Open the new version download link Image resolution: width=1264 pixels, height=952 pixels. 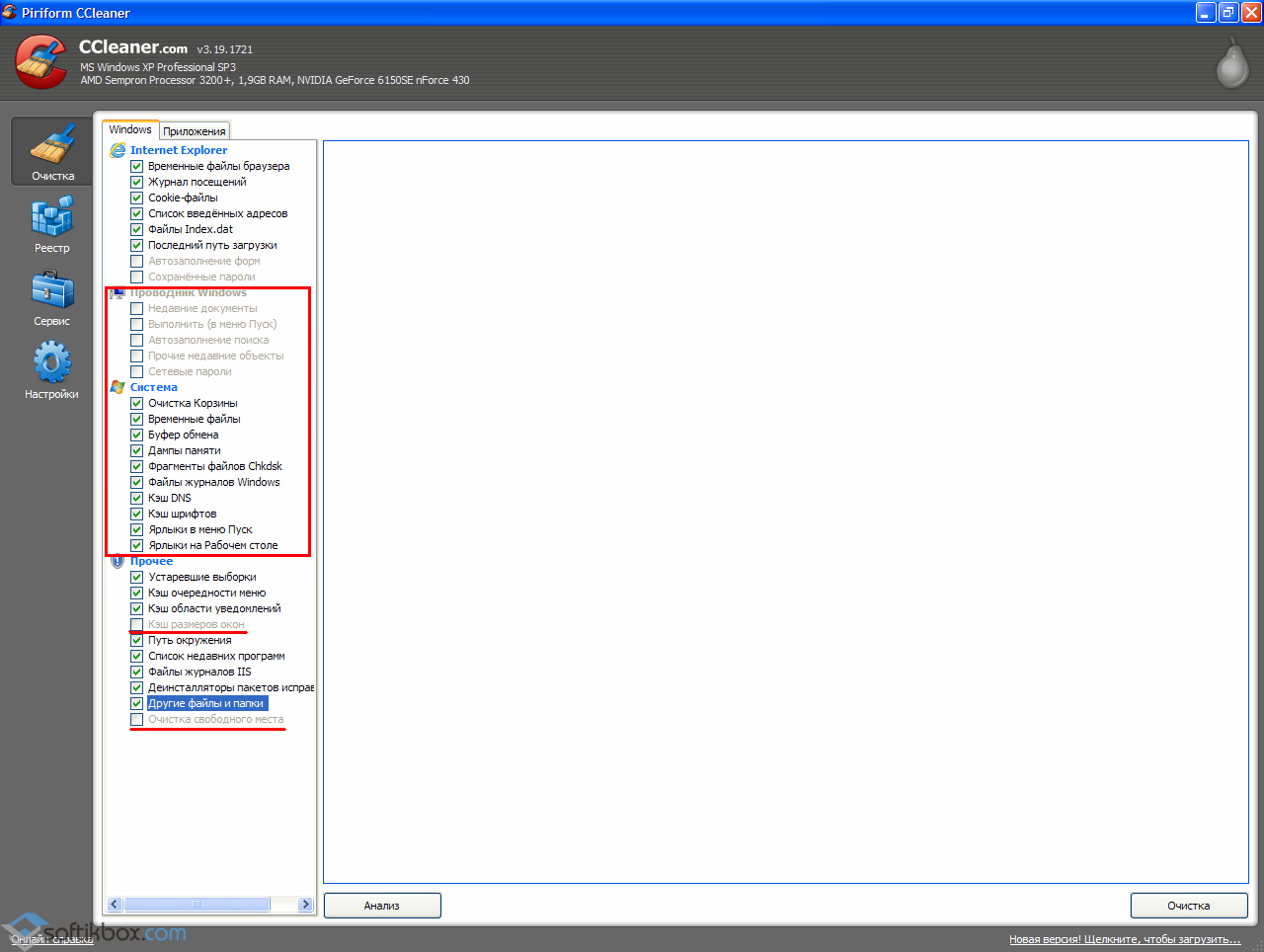pos(1125,939)
